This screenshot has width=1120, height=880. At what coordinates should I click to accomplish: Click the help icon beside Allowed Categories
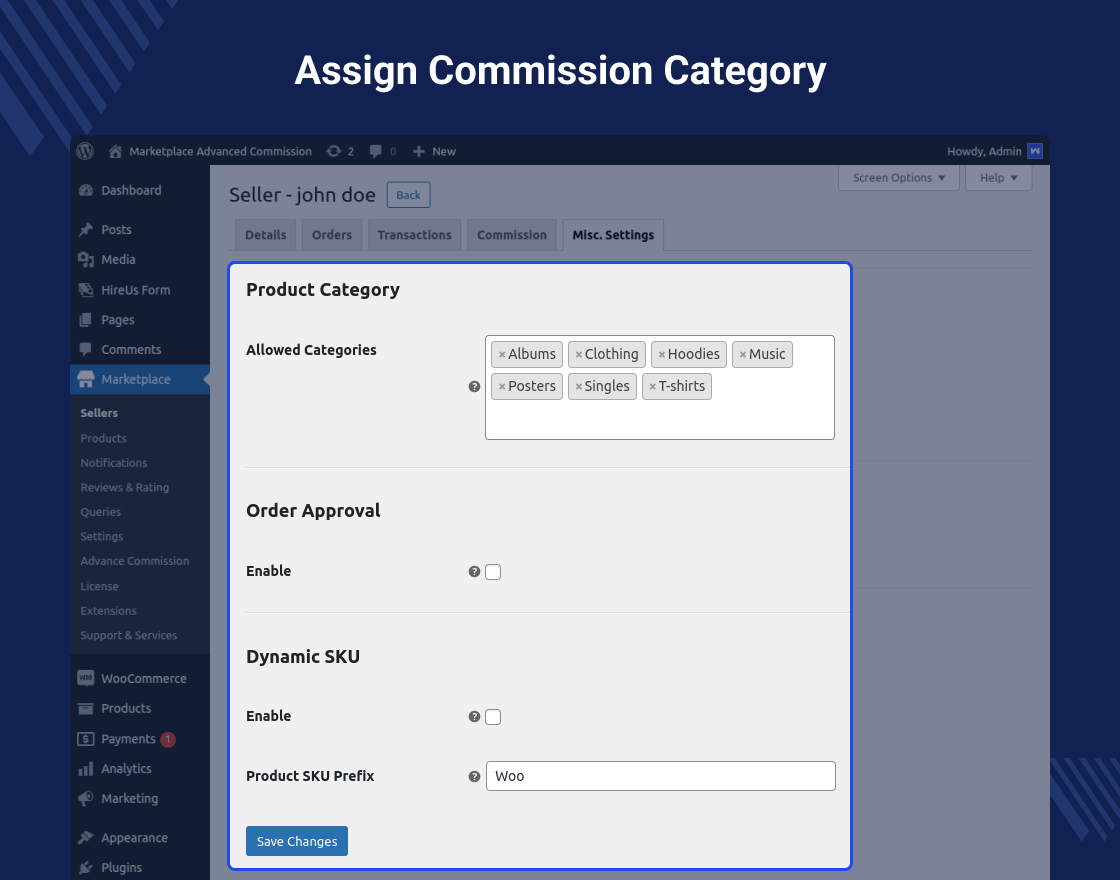coord(473,386)
